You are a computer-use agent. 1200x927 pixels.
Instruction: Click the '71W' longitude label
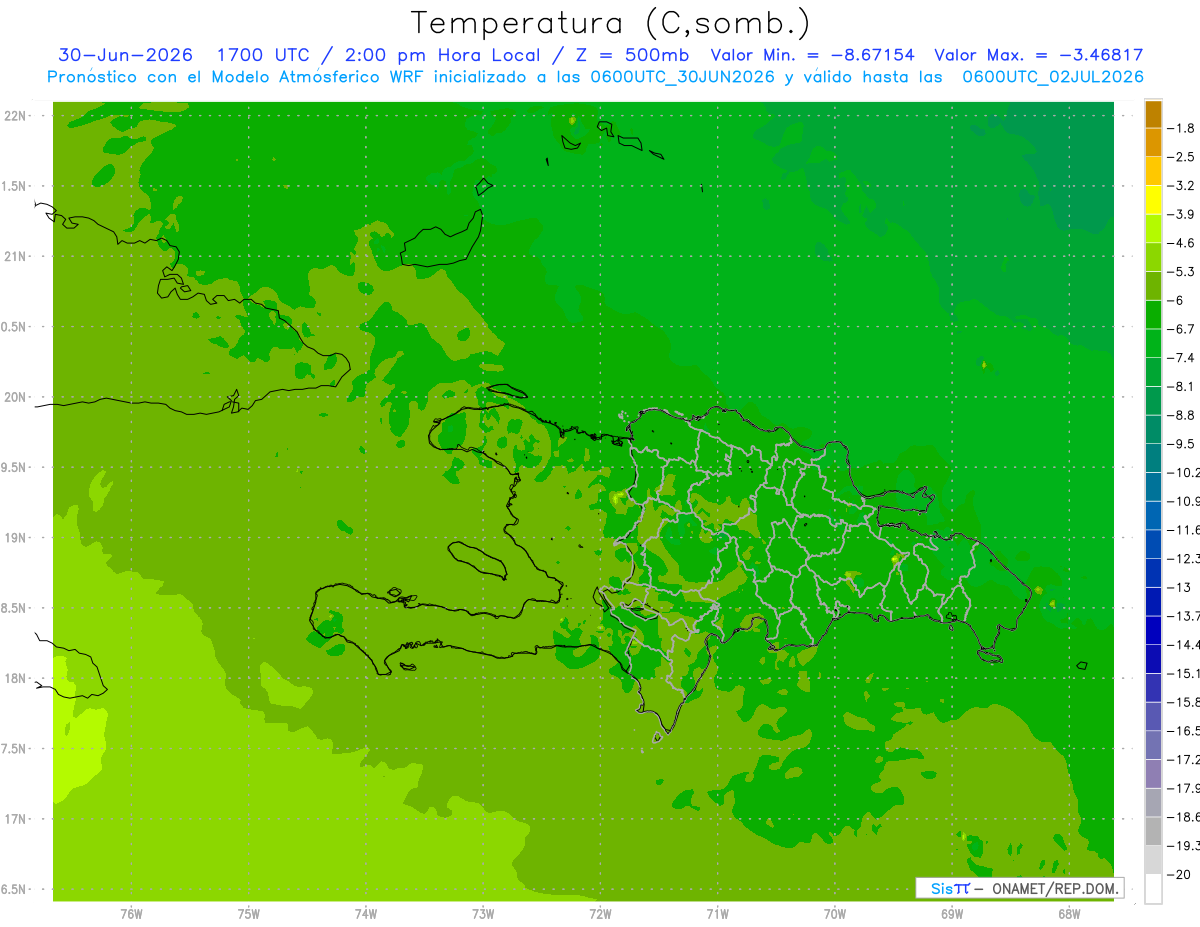[x=717, y=914]
